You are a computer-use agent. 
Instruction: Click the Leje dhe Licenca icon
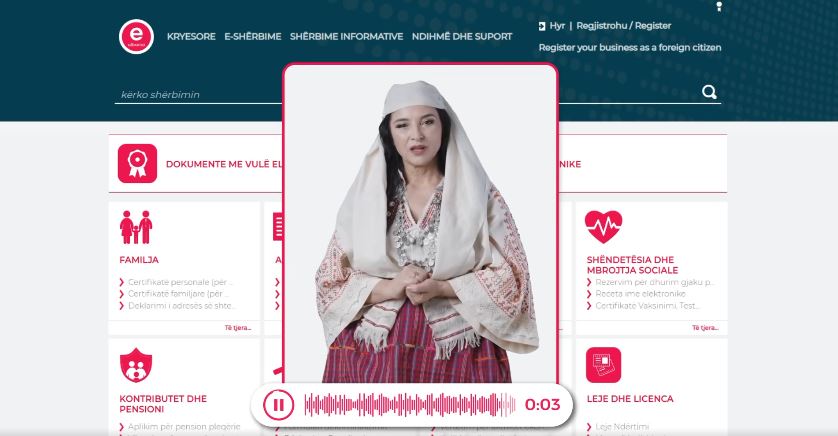[x=603, y=365]
